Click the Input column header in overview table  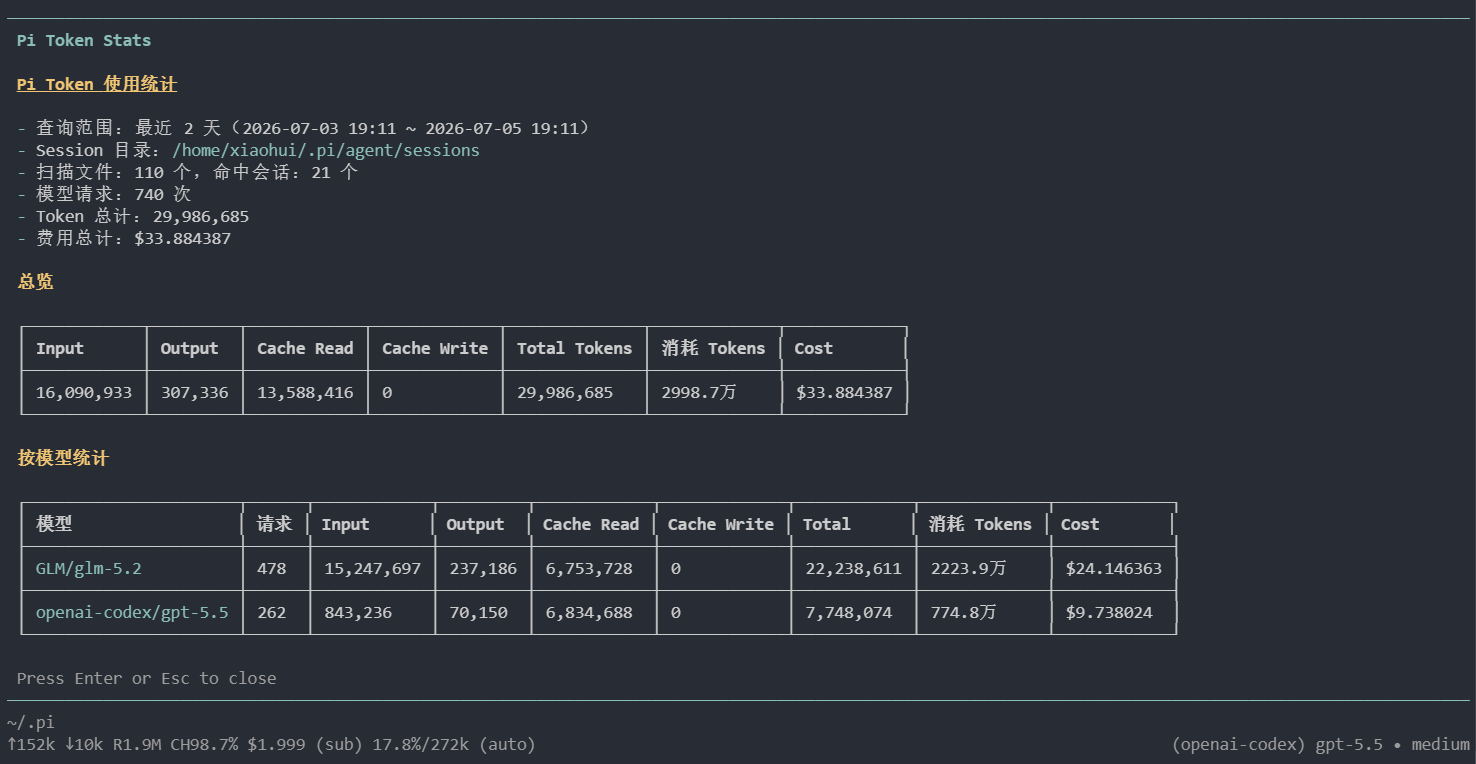pos(60,349)
